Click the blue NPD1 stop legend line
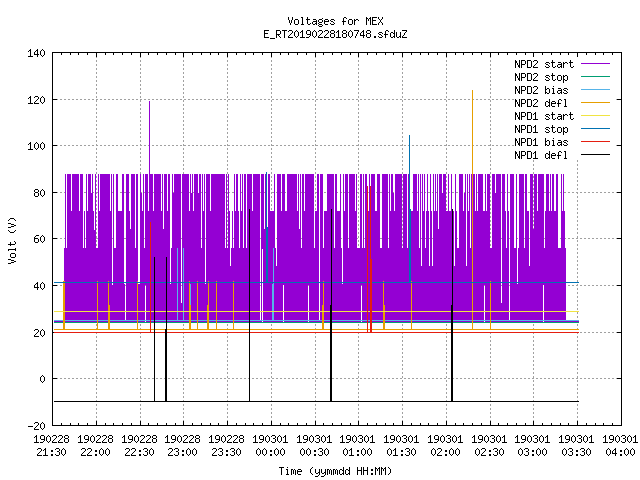640x480 pixels. 596,129
